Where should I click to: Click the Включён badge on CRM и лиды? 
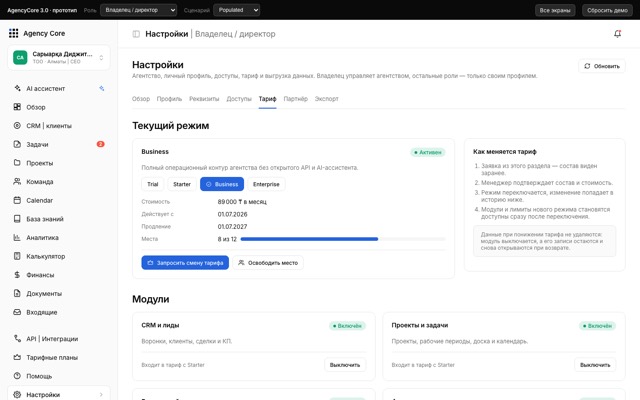tap(347, 326)
